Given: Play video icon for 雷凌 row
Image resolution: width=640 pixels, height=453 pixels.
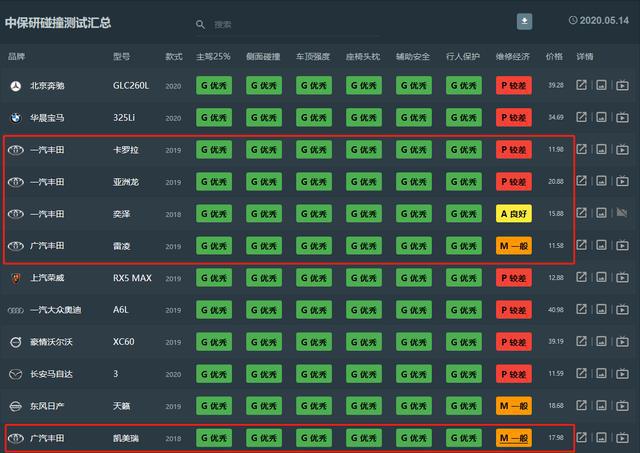Looking at the screenshot, I should click(622, 245).
